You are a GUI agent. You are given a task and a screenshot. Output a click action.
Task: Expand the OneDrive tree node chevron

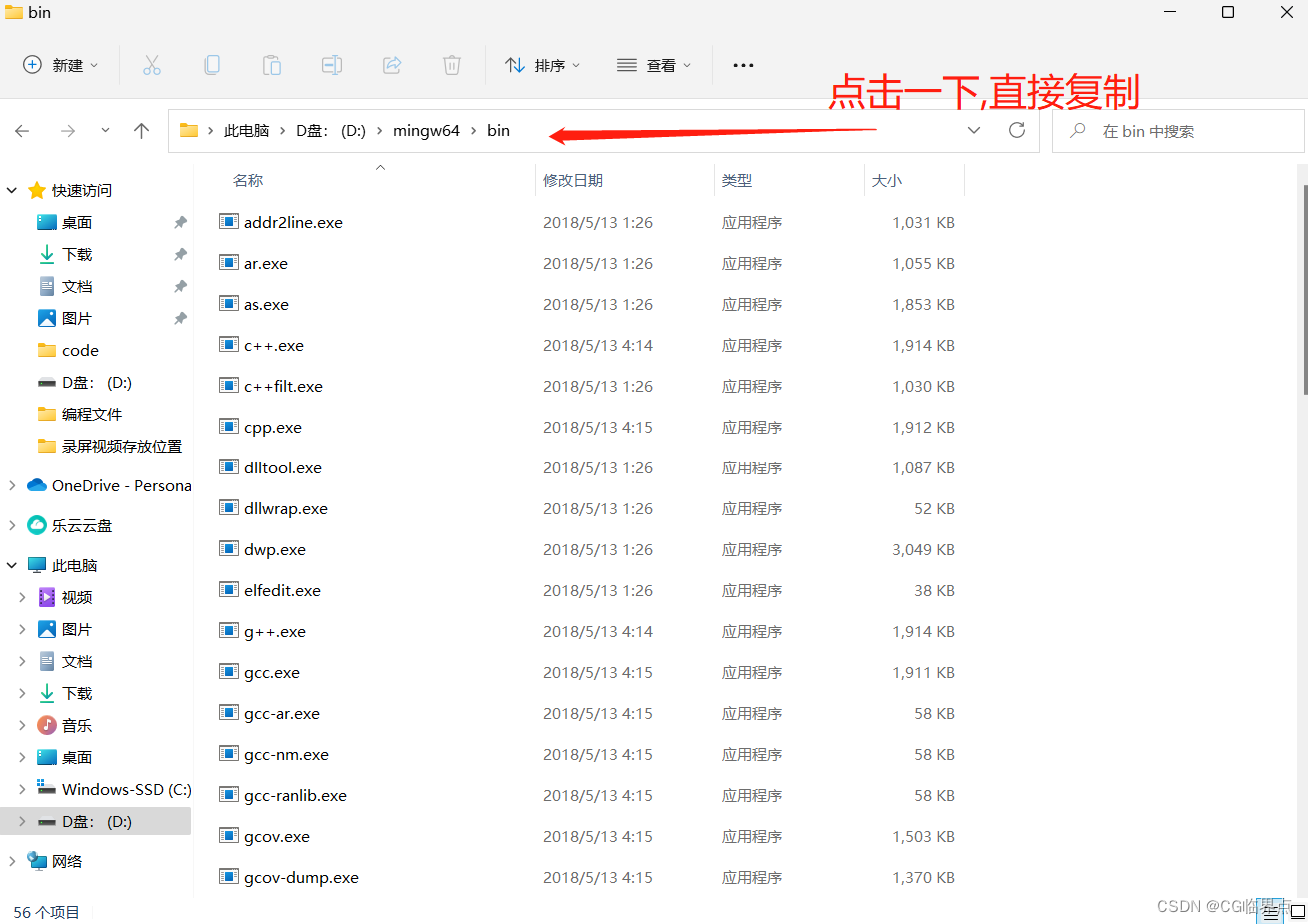[x=12, y=485]
